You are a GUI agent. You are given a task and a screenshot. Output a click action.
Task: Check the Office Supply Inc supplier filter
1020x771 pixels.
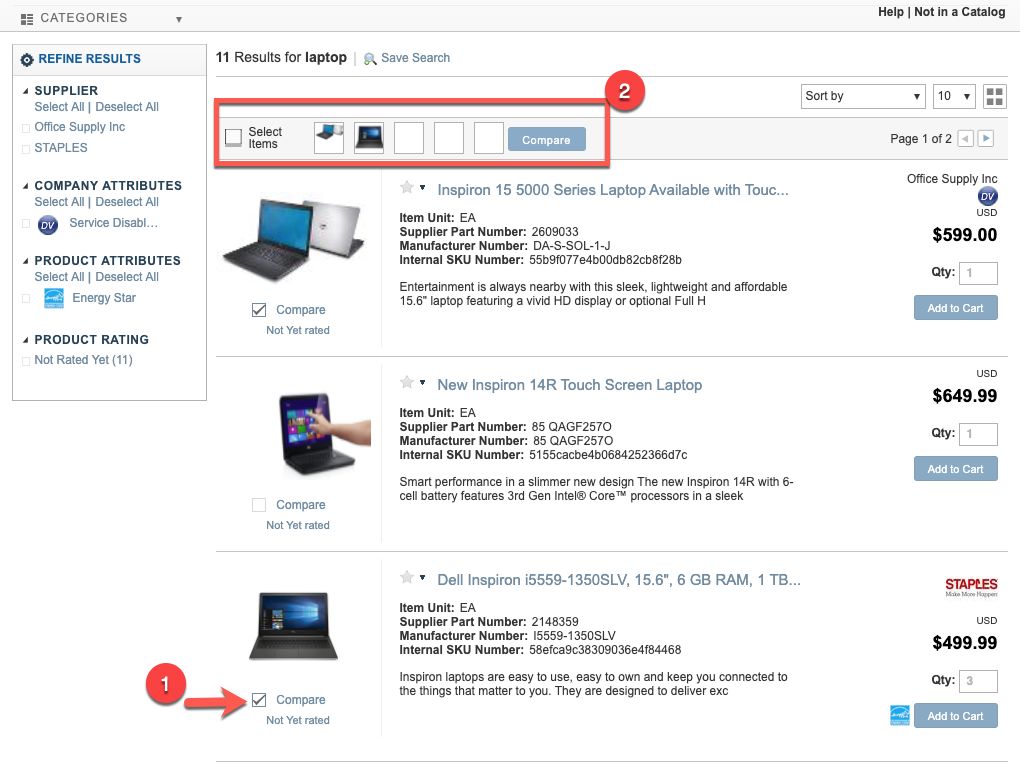[x=26, y=128]
